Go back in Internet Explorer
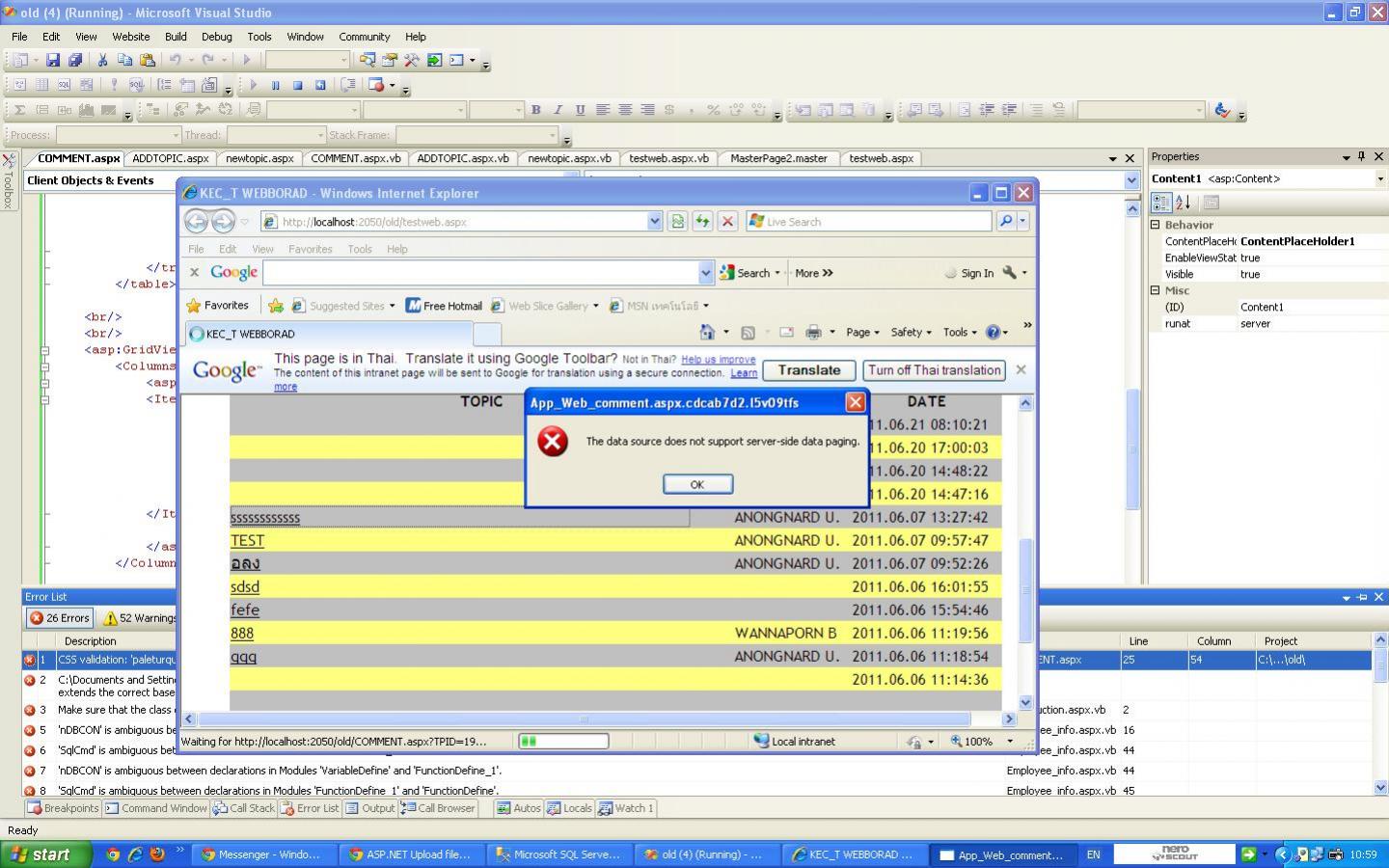 (x=196, y=222)
